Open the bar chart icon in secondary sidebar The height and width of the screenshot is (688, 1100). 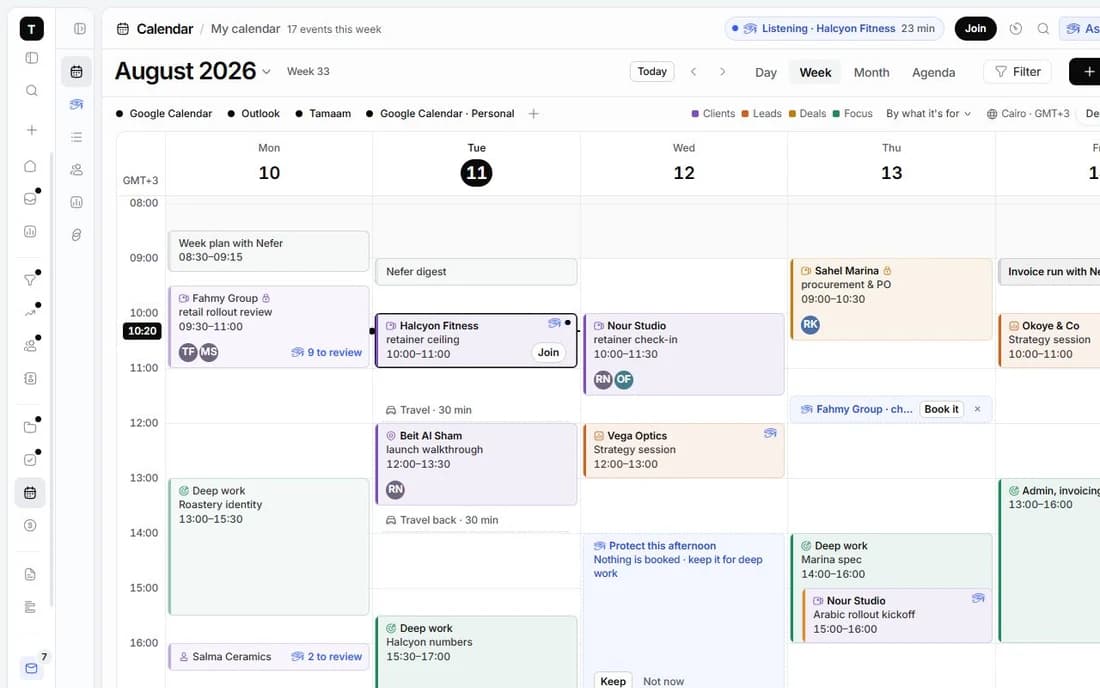point(76,202)
